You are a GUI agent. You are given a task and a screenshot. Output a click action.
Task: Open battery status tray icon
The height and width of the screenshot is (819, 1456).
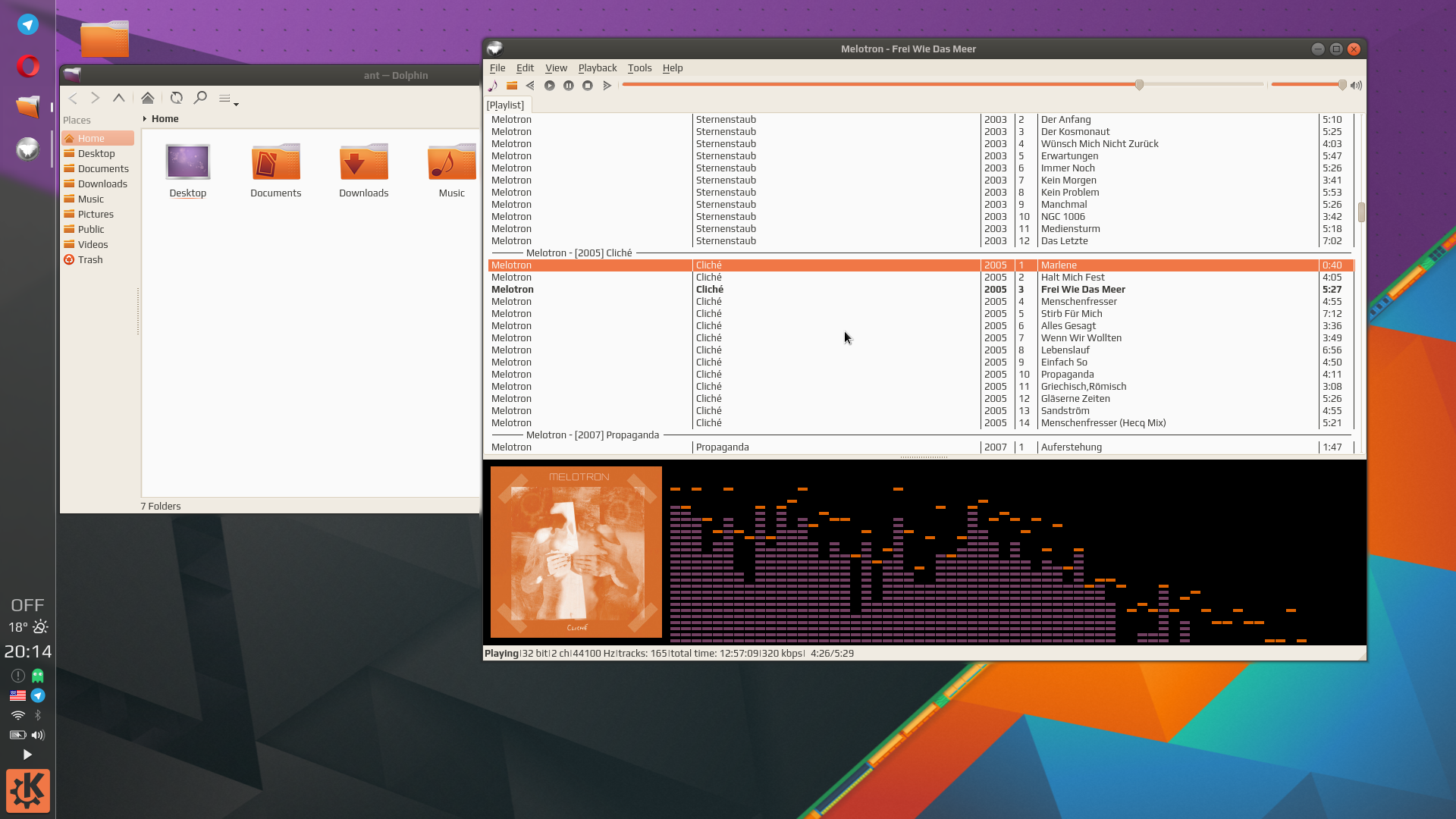tap(18, 735)
